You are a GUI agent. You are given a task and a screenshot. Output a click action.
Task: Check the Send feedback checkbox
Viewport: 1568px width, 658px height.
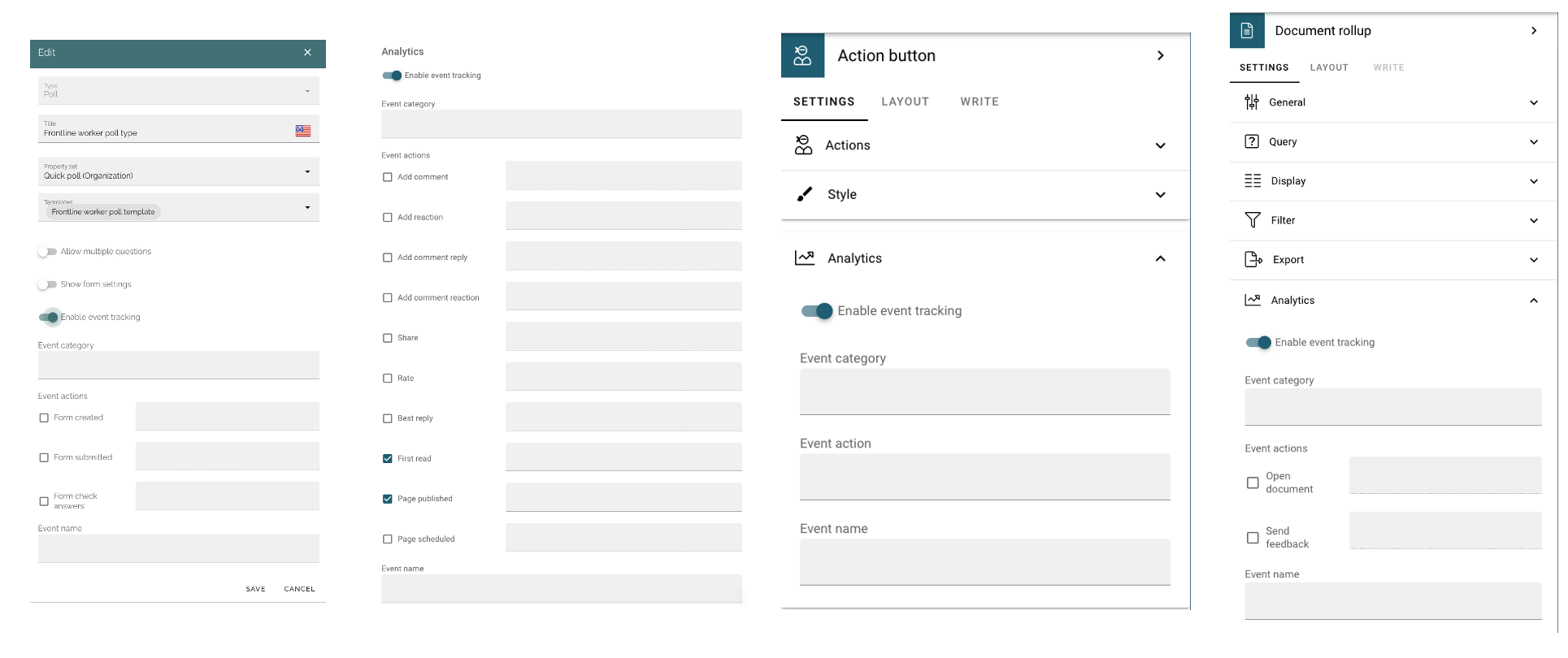(x=1253, y=538)
